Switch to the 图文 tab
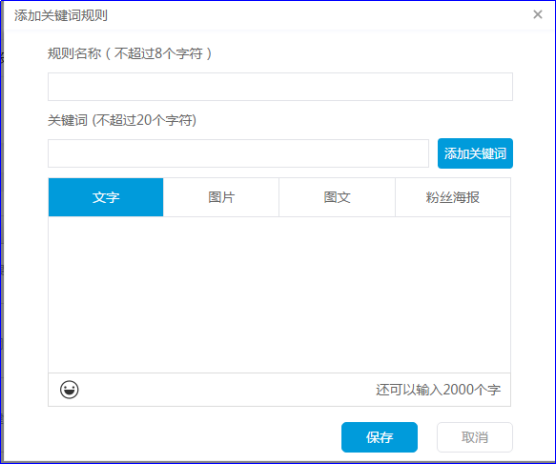556x465 pixels. 337,197
